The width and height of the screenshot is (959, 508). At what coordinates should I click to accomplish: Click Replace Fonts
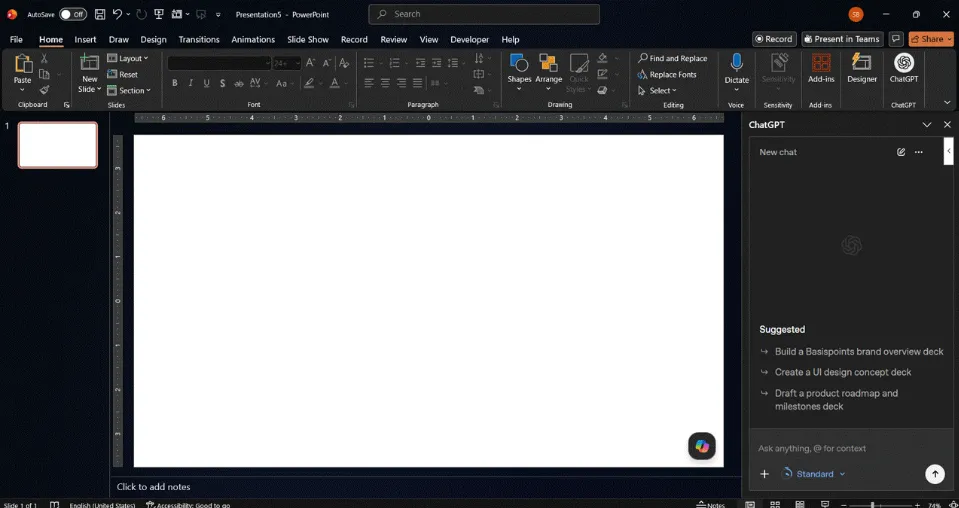click(x=667, y=75)
